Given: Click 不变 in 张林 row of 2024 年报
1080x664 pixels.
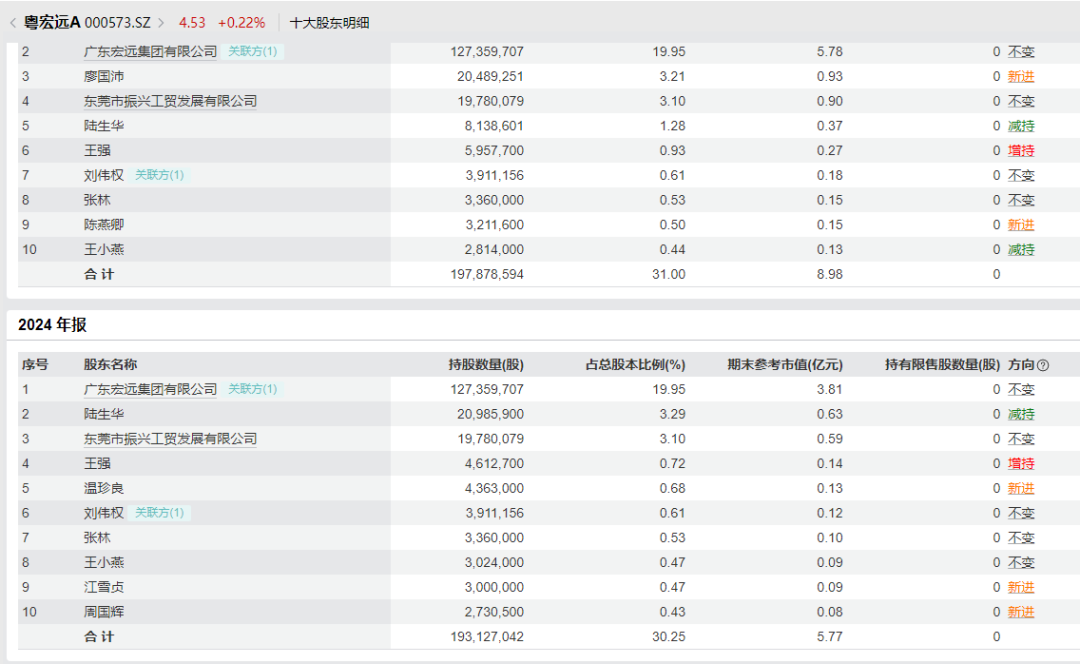Looking at the screenshot, I should click(x=1021, y=538).
